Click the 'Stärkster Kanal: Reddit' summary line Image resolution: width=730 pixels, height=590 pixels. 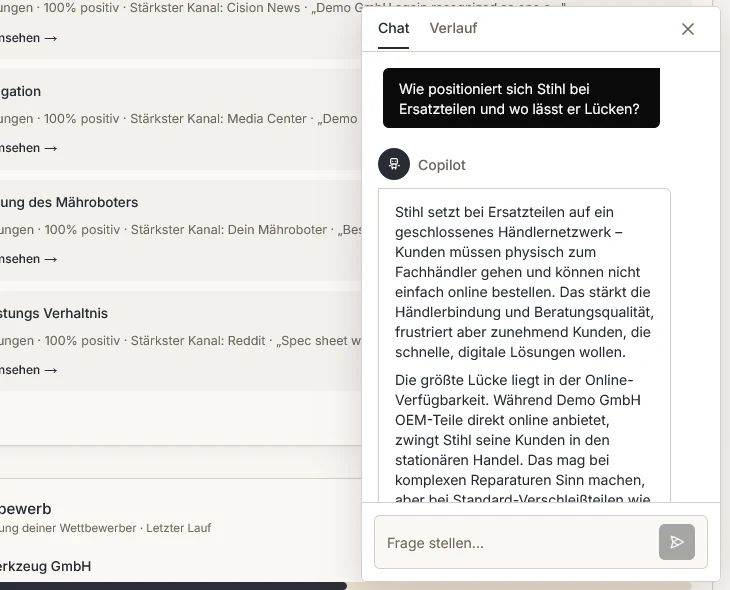(181, 340)
